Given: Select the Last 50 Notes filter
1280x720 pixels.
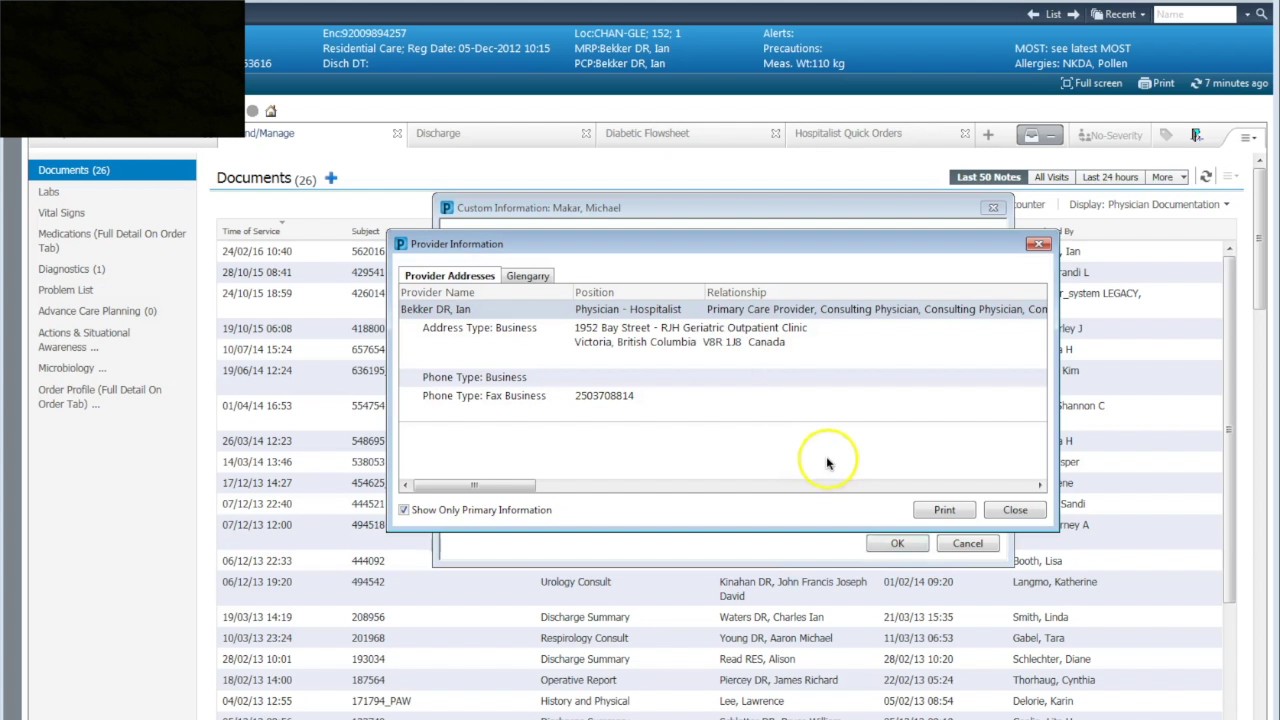Looking at the screenshot, I should point(988,177).
